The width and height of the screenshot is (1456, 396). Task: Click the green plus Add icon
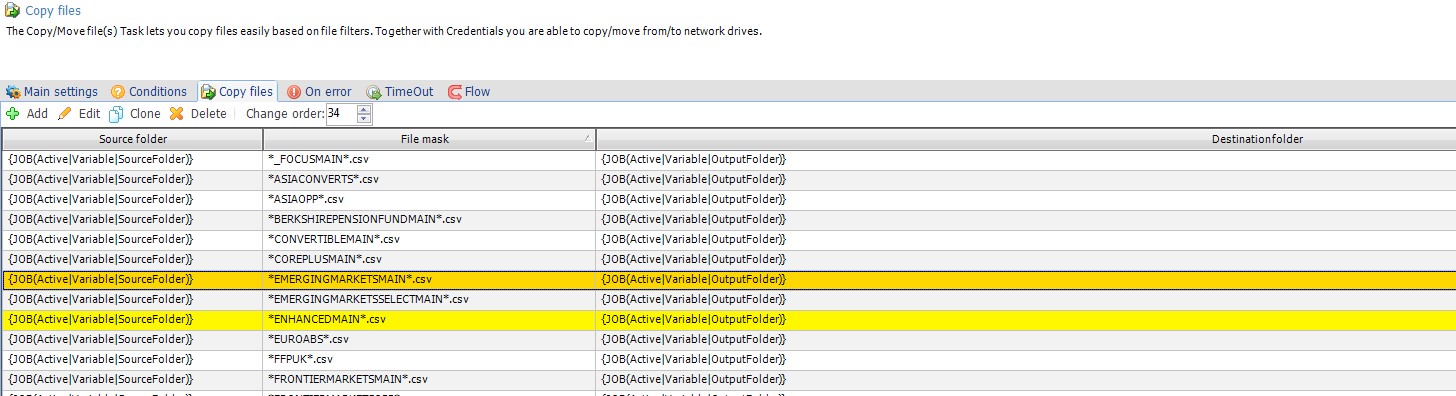pos(13,114)
